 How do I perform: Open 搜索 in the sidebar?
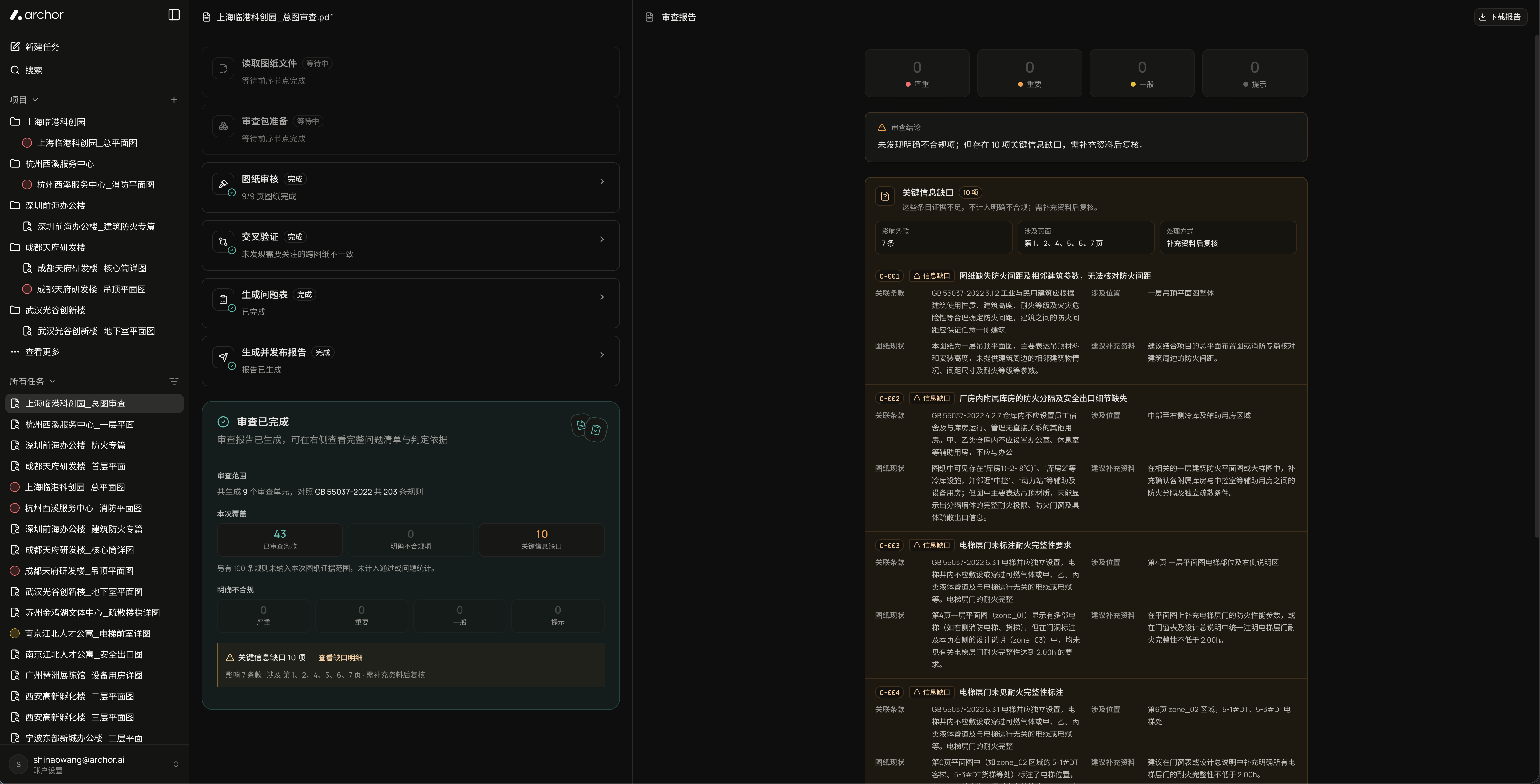pos(34,70)
